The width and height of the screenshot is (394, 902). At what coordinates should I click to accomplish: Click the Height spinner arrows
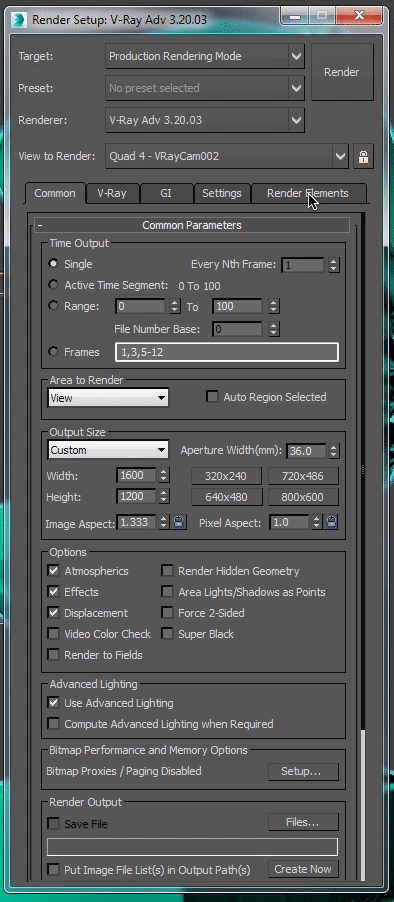pos(164,496)
